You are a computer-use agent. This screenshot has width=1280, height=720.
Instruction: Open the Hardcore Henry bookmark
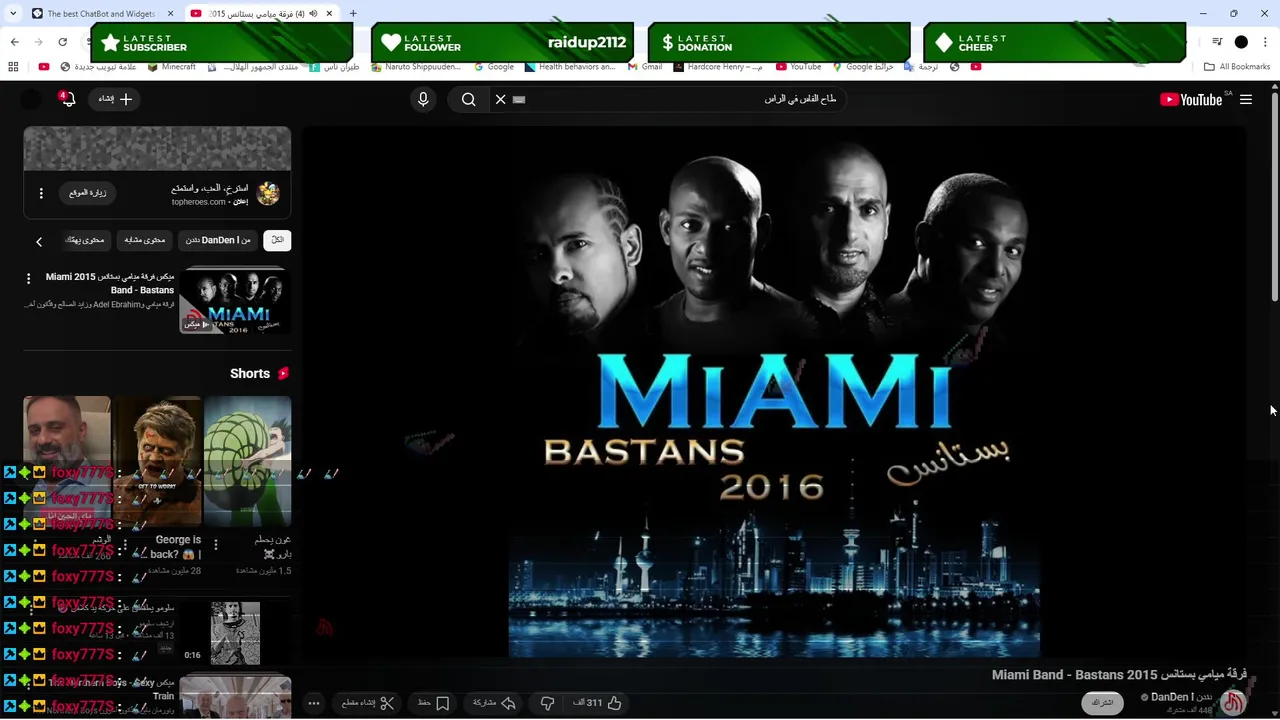tap(717, 67)
